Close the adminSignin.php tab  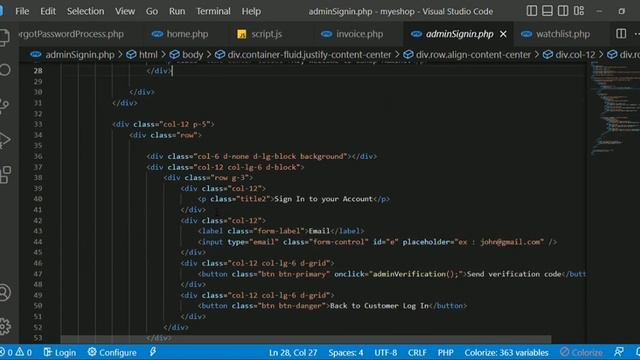(503, 34)
